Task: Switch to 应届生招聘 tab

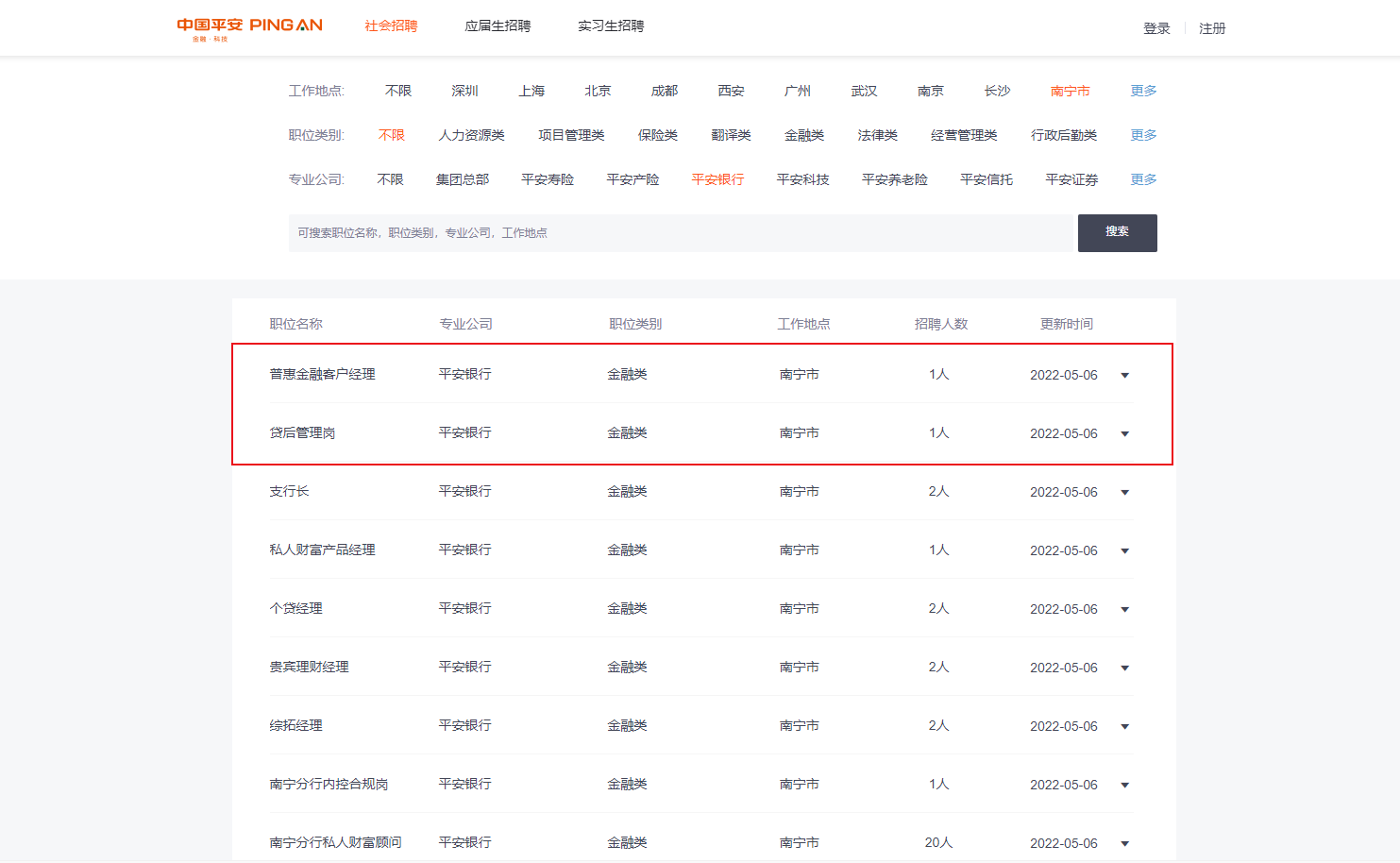Action: pyautogui.click(x=498, y=26)
